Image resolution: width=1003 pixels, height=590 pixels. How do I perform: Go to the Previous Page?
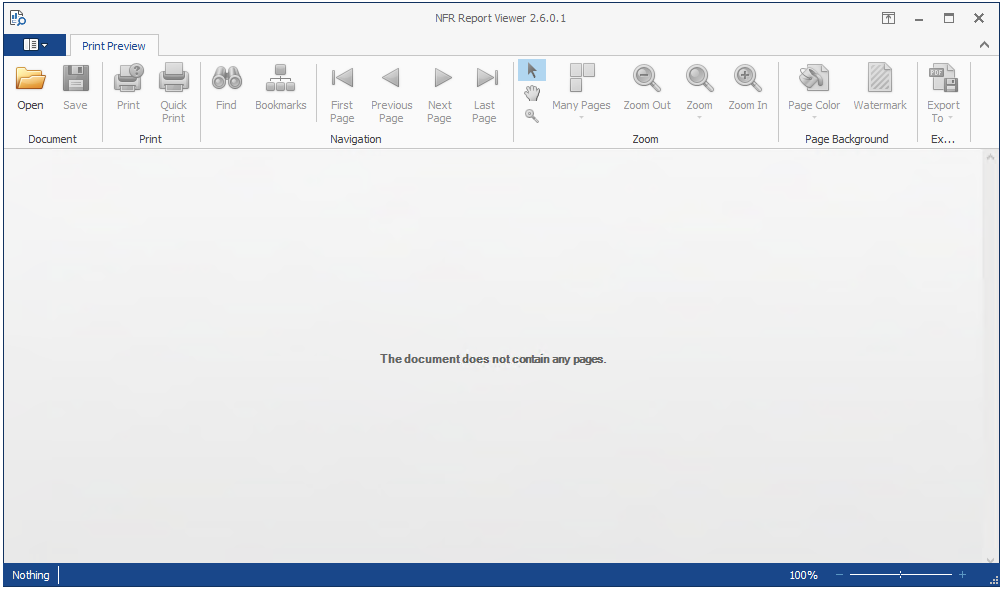[391, 93]
